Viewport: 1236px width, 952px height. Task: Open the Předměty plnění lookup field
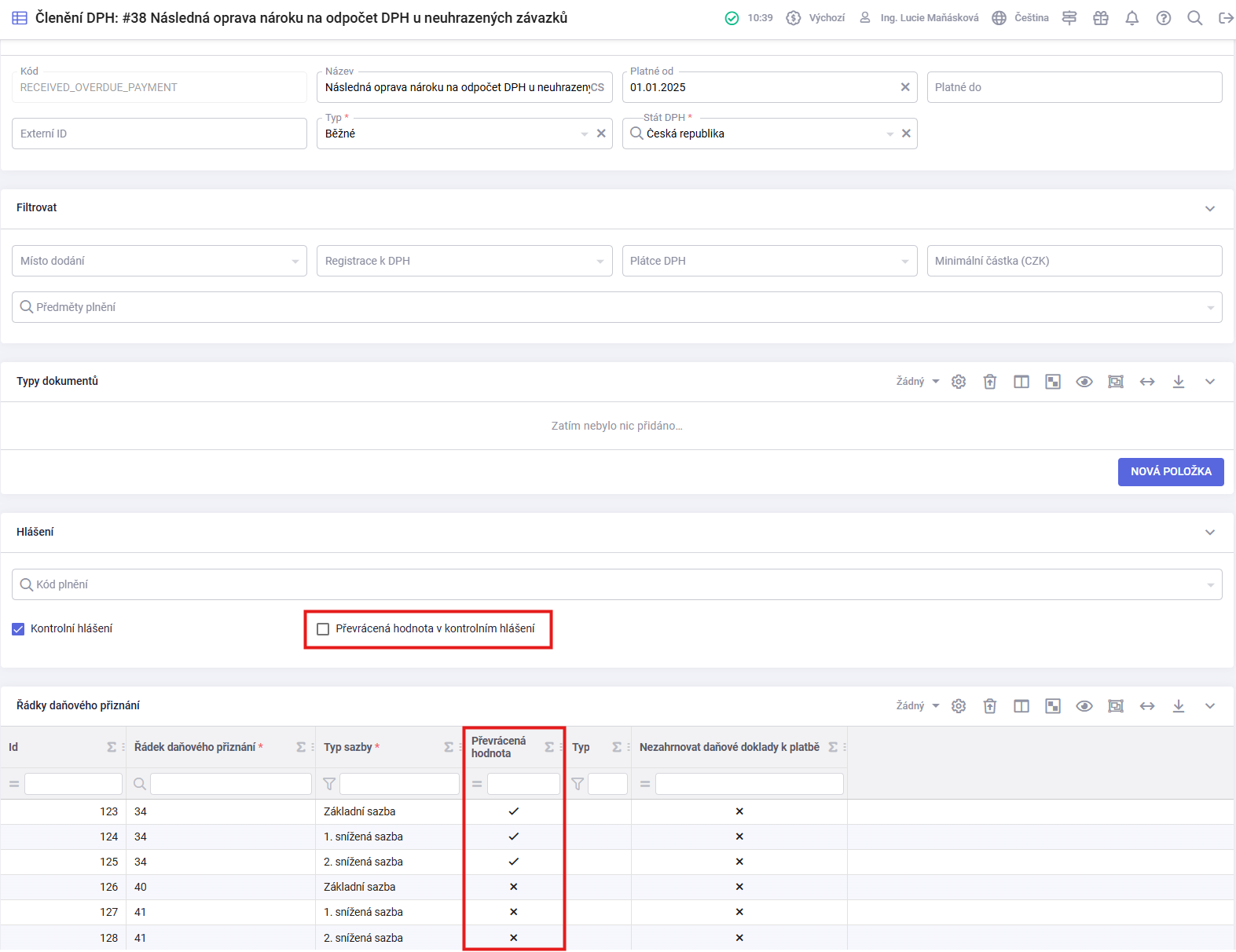(x=617, y=307)
